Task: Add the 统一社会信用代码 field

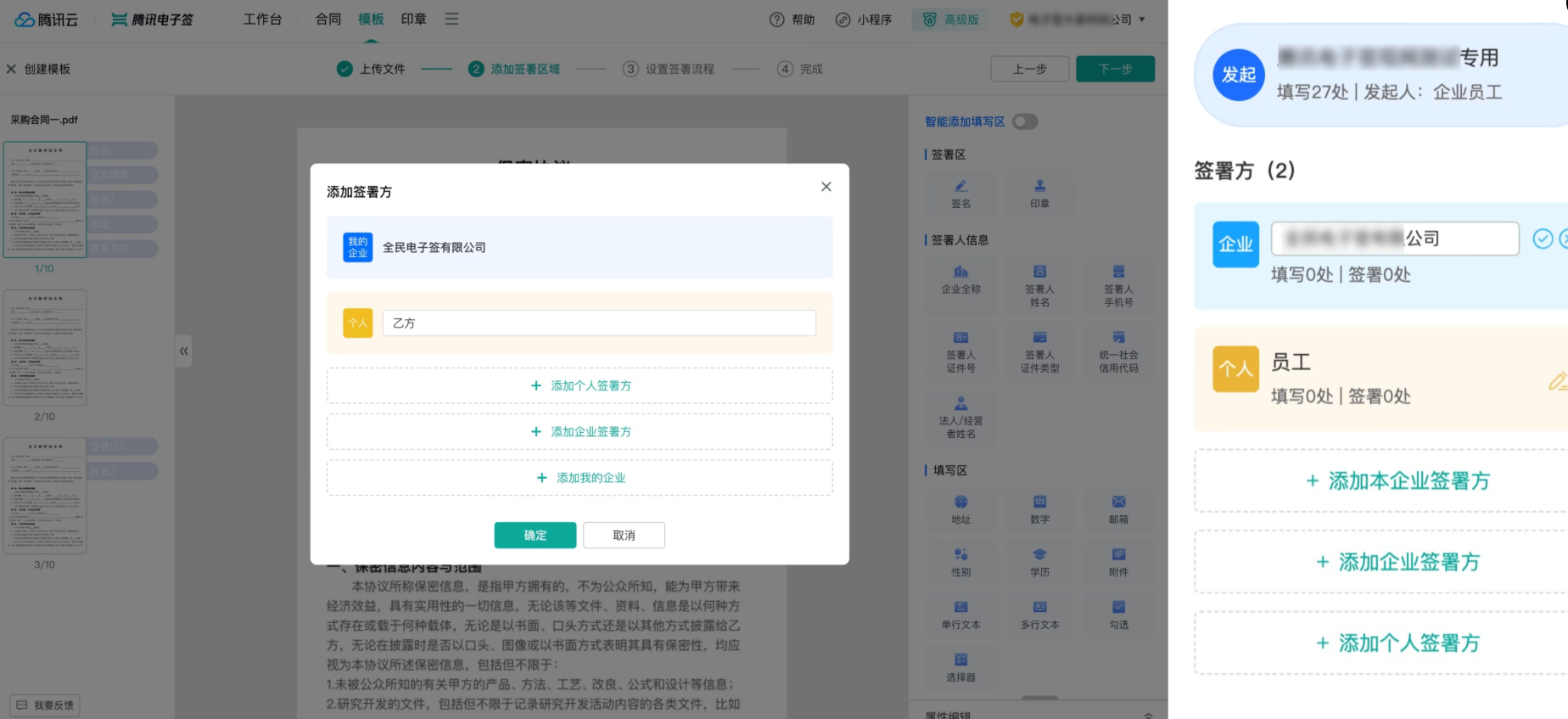Action: pyautogui.click(x=1118, y=351)
